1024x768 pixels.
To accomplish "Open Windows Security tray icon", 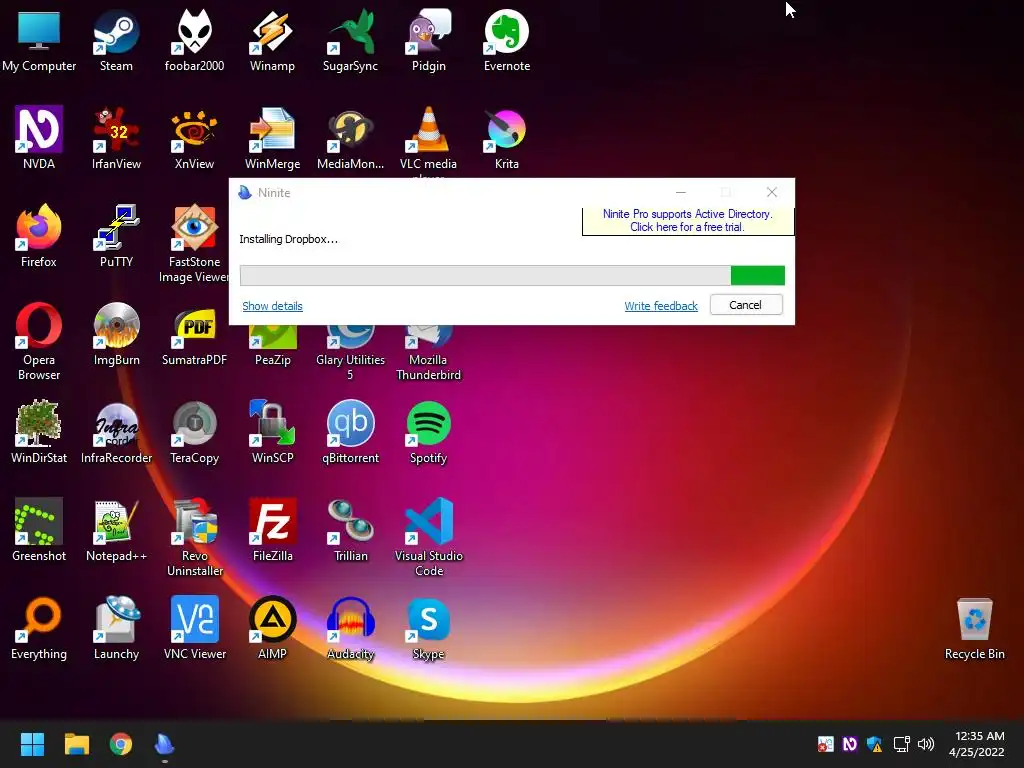I will (x=874, y=744).
